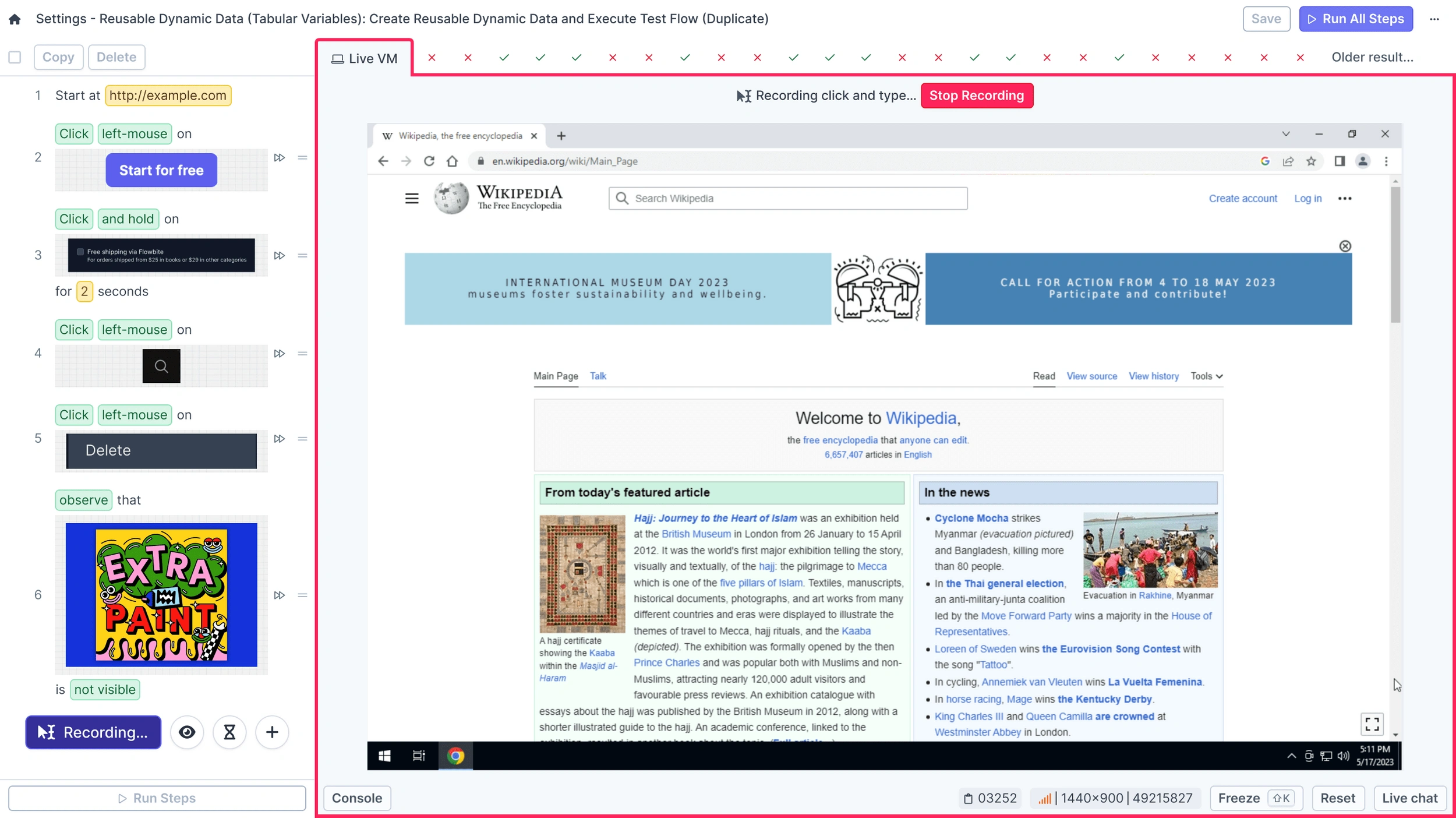Click the drag handle icon beside step 4

[302, 354]
